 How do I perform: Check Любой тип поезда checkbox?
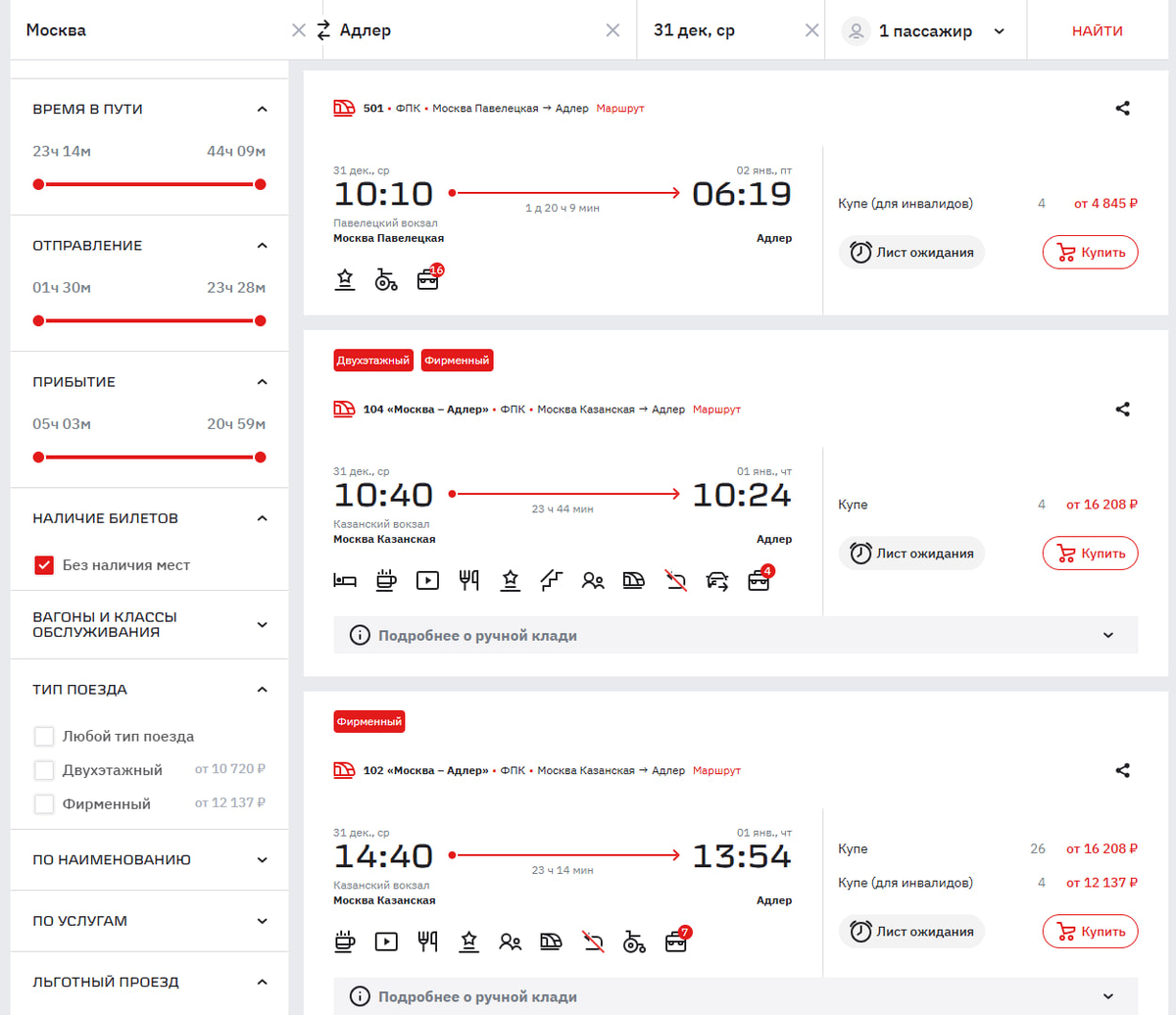(43, 736)
